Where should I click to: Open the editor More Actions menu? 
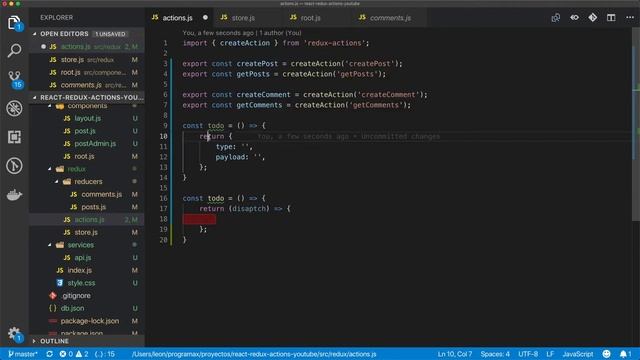[x=630, y=18]
